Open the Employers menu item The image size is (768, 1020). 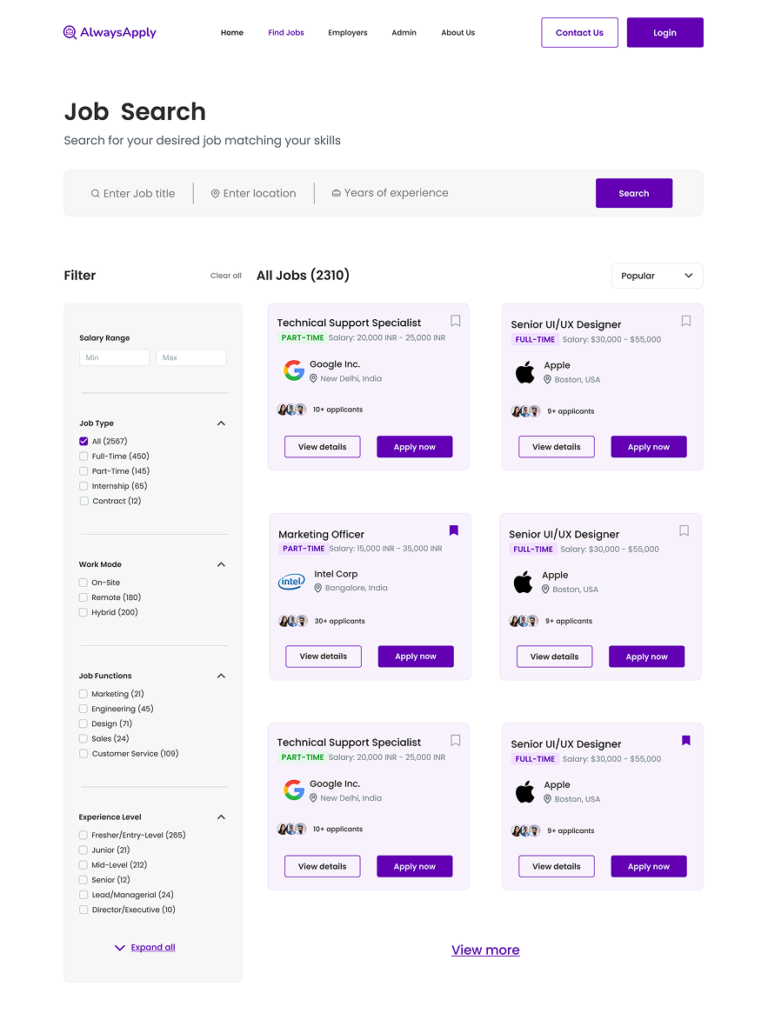pos(347,33)
